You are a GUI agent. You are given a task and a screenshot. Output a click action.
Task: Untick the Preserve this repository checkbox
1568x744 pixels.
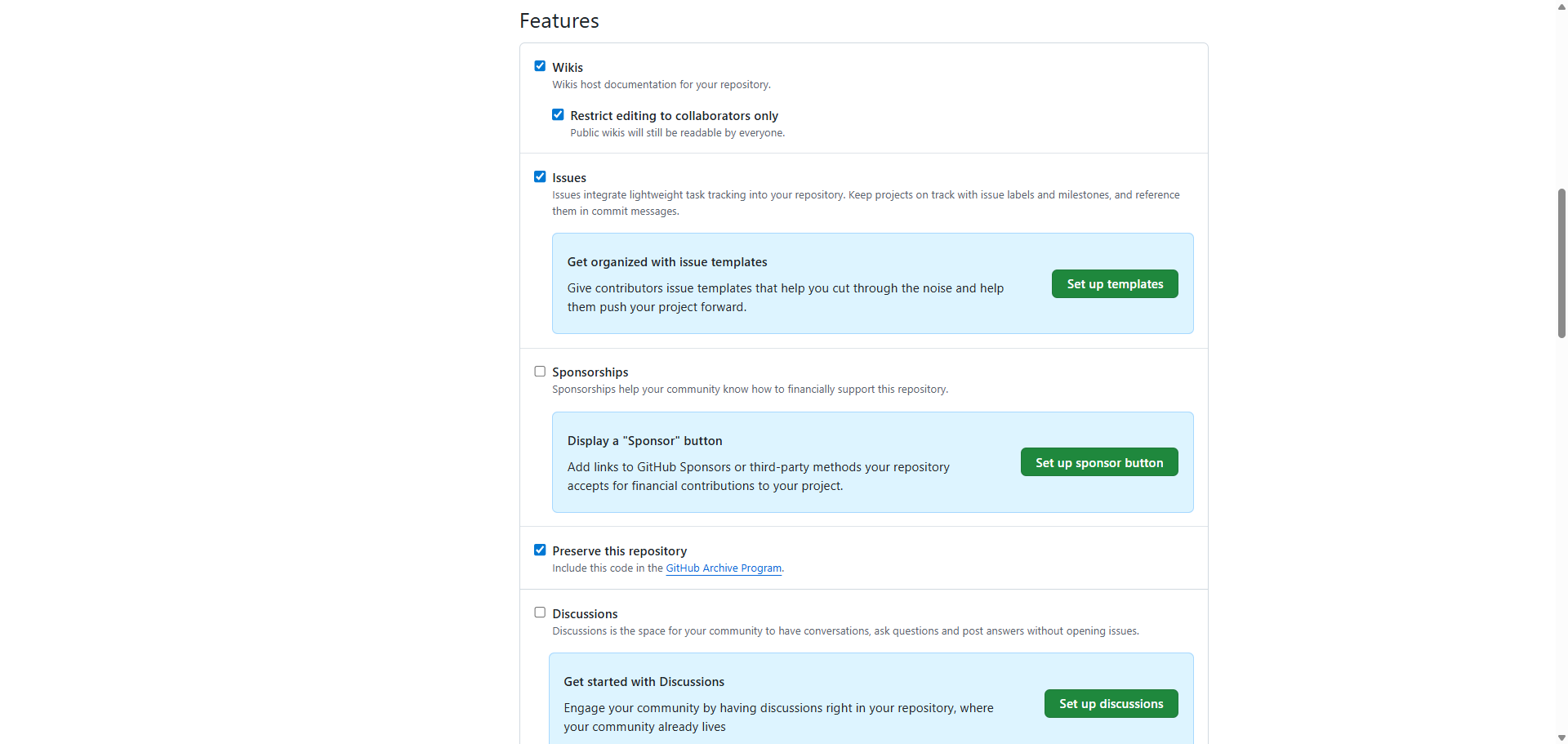click(x=540, y=550)
